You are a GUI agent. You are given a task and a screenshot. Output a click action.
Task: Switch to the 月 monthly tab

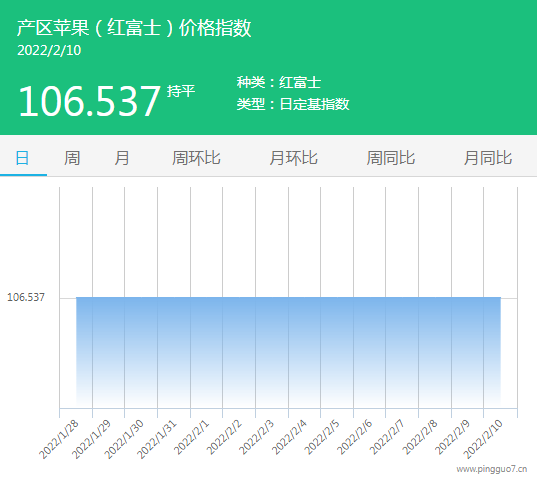point(122,158)
